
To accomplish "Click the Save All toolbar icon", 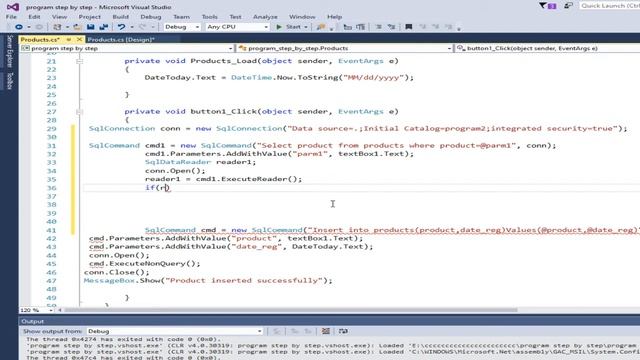I will coord(104,27).
